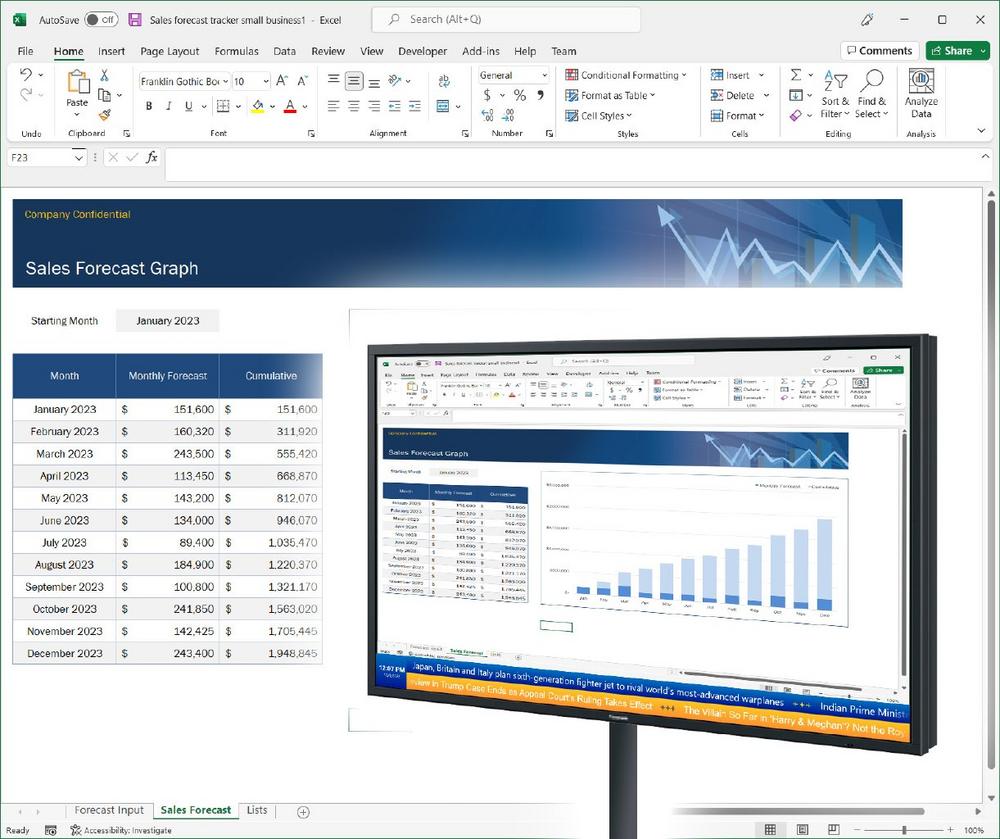Switch to the Forecast Input sheet tab
Image resolution: width=1000 pixels, height=839 pixels.
[109, 811]
